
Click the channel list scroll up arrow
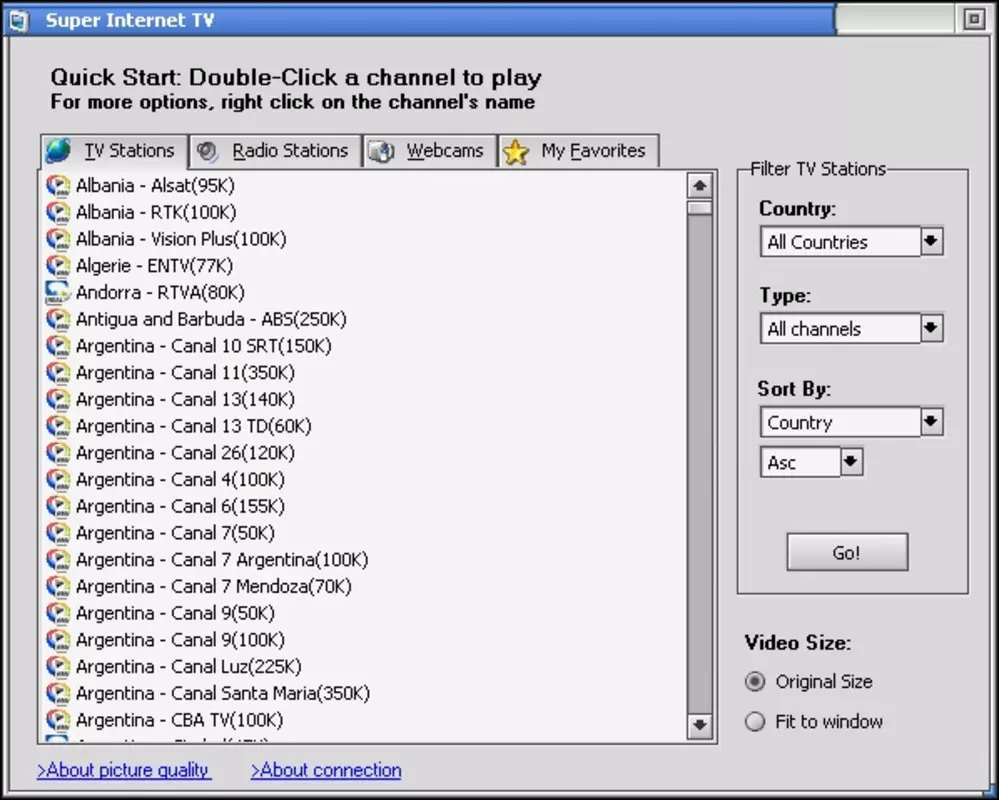(x=700, y=186)
